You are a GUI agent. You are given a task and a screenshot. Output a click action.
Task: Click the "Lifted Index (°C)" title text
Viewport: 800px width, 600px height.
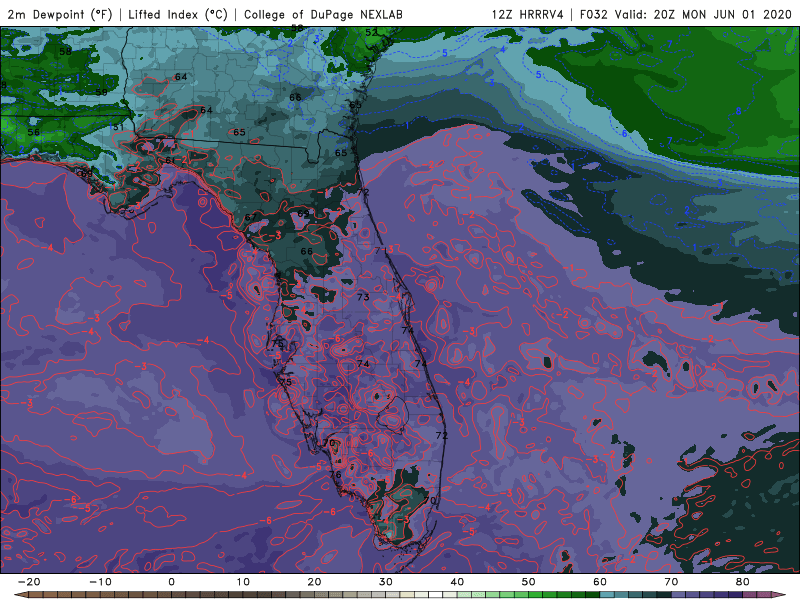click(x=178, y=14)
